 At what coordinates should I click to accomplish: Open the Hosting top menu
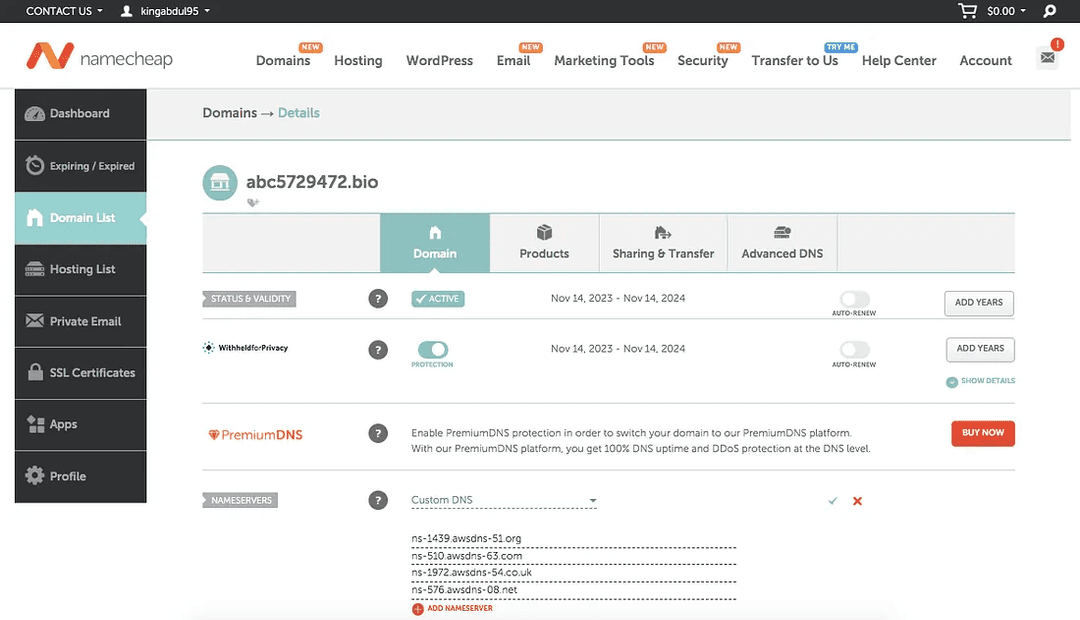(x=358, y=61)
